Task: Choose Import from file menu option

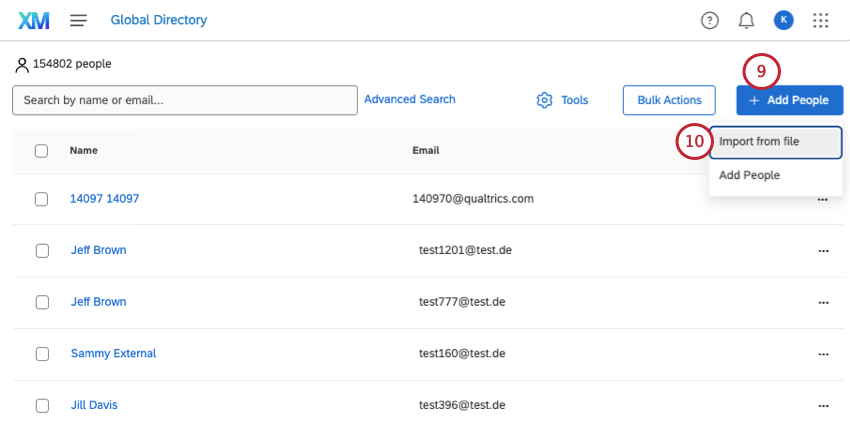Action: [775, 142]
